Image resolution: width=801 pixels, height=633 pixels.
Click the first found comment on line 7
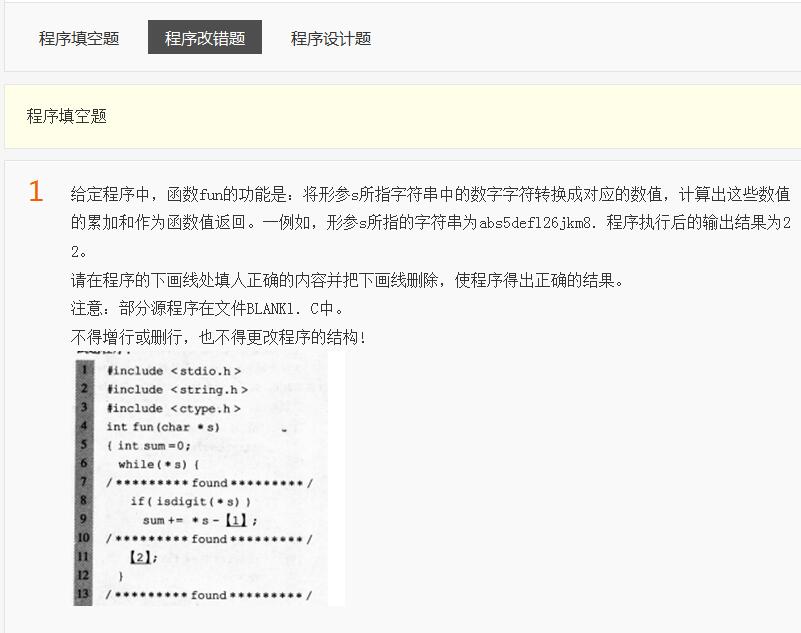click(x=209, y=483)
